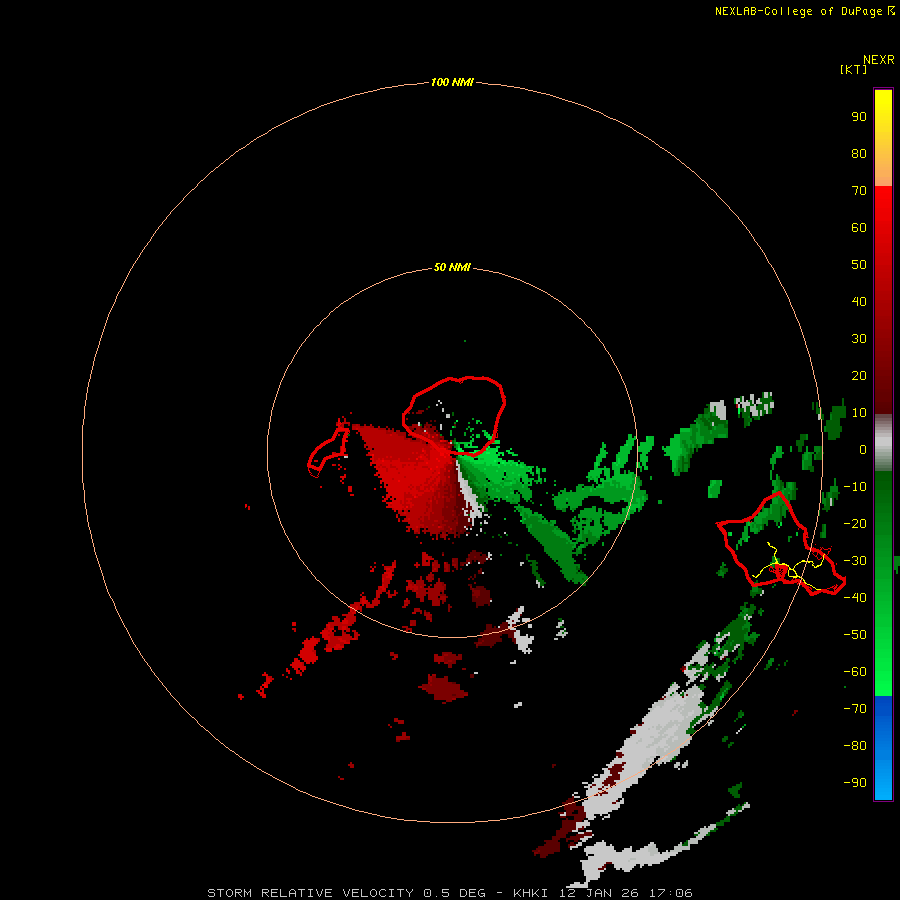
Task: Click the Storm Relative Velocity product caption
Action: (450, 893)
